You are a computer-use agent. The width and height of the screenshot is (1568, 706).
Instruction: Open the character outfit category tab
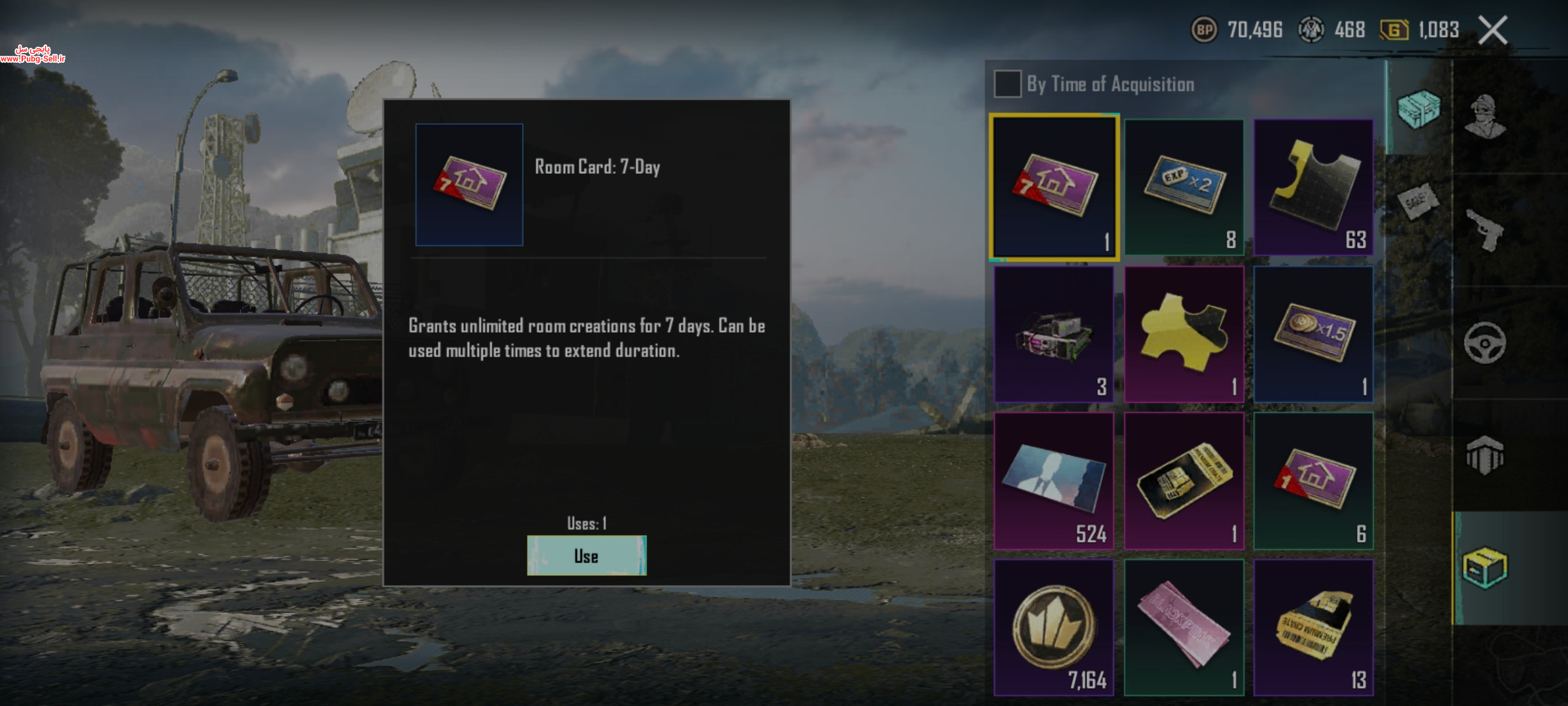coord(1486,116)
